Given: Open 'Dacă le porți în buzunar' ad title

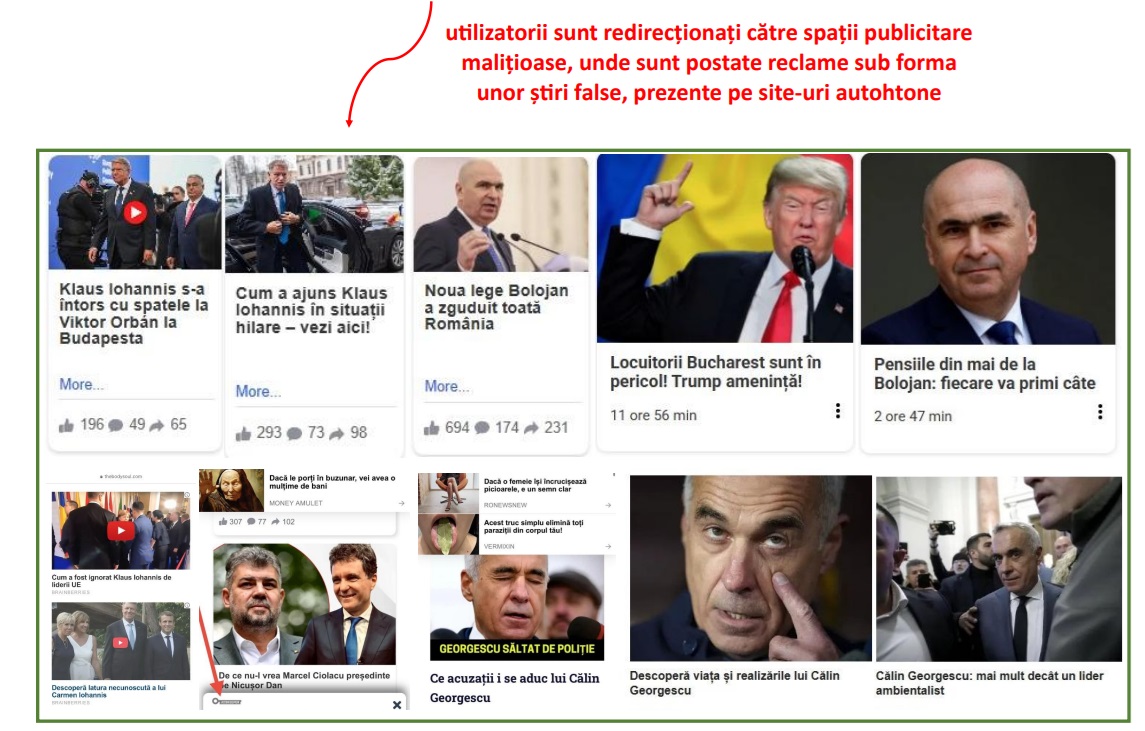Looking at the screenshot, I should coord(332,482).
